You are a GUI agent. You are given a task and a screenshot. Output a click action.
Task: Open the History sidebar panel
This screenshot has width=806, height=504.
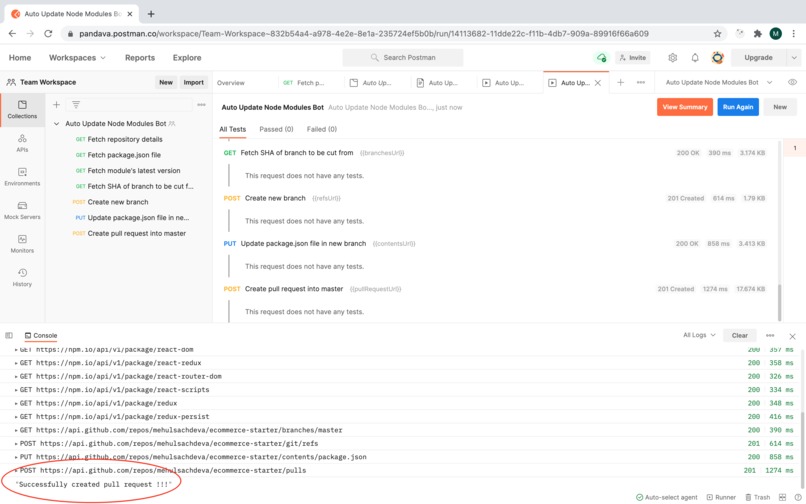pyautogui.click(x=22, y=277)
